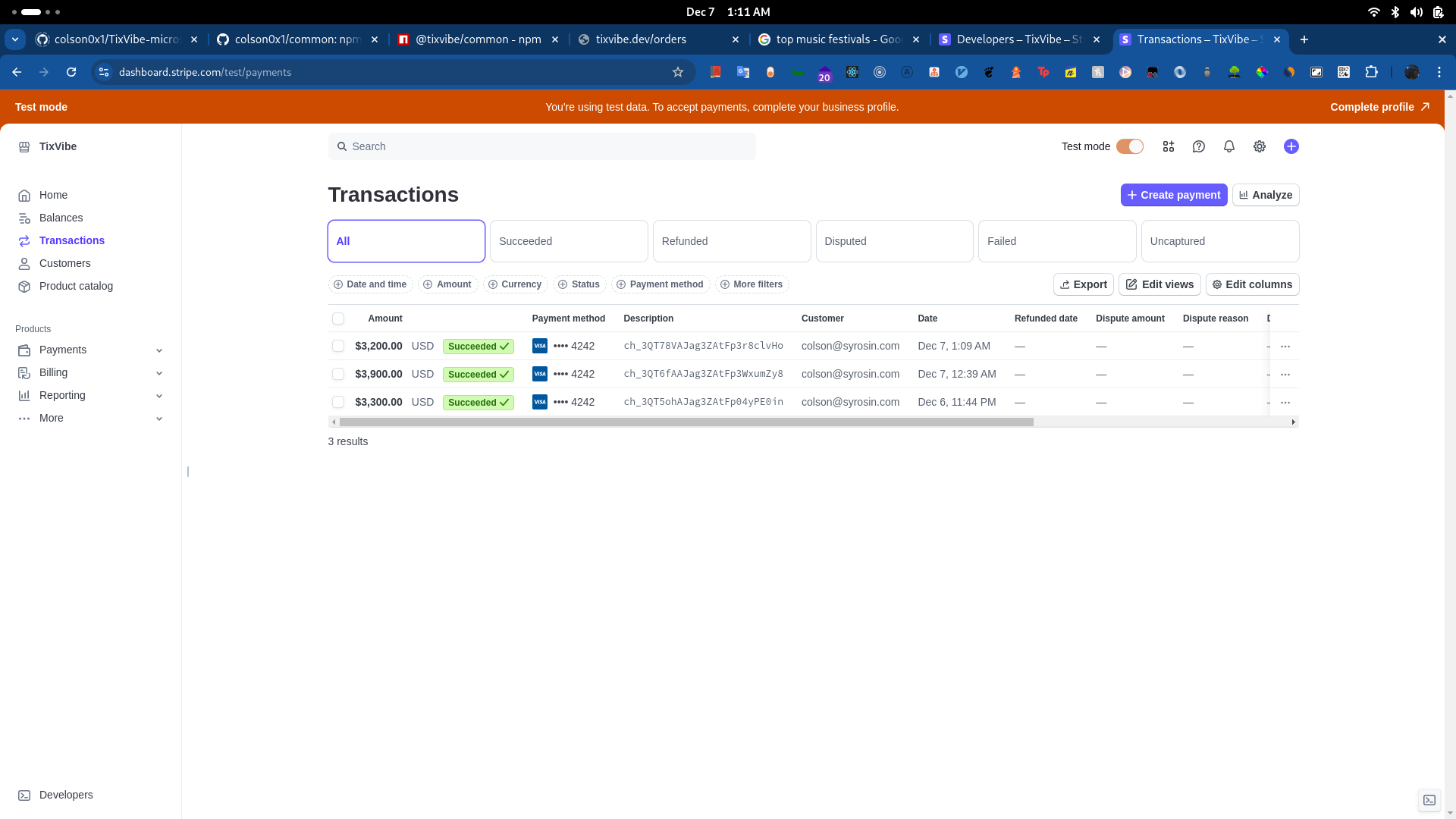Image resolution: width=1456 pixels, height=819 pixels.
Task: Open options menu for $3,200.00 transaction
Action: 1285,346
